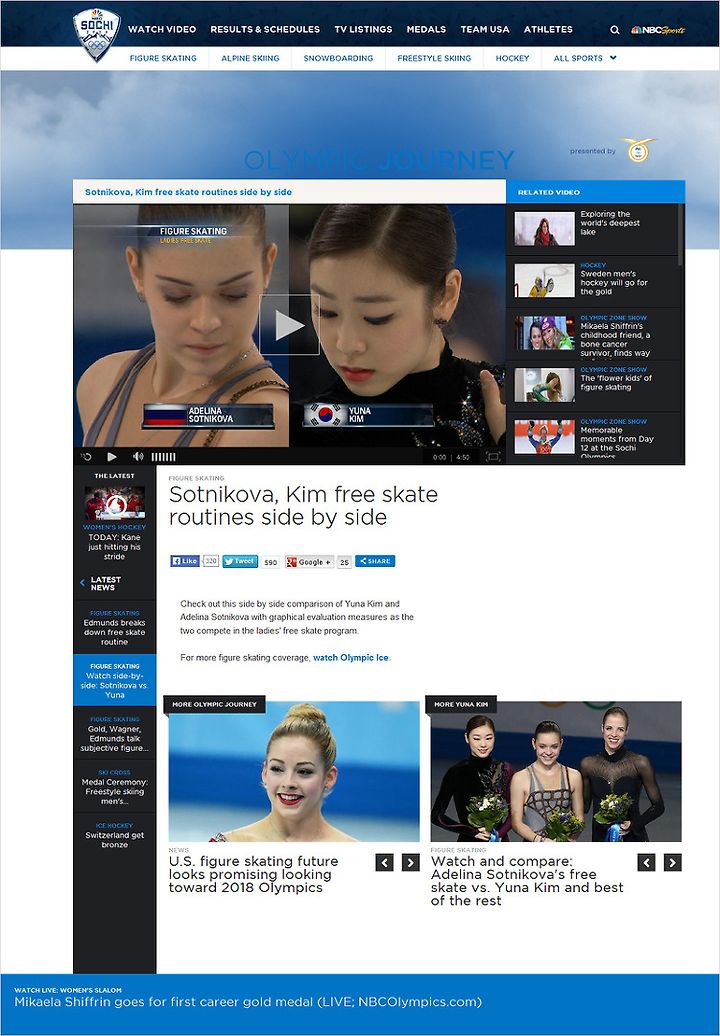This screenshot has height=1036, width=720.
Task: Click the Like count 320
Action: click(x=210, y=561)
